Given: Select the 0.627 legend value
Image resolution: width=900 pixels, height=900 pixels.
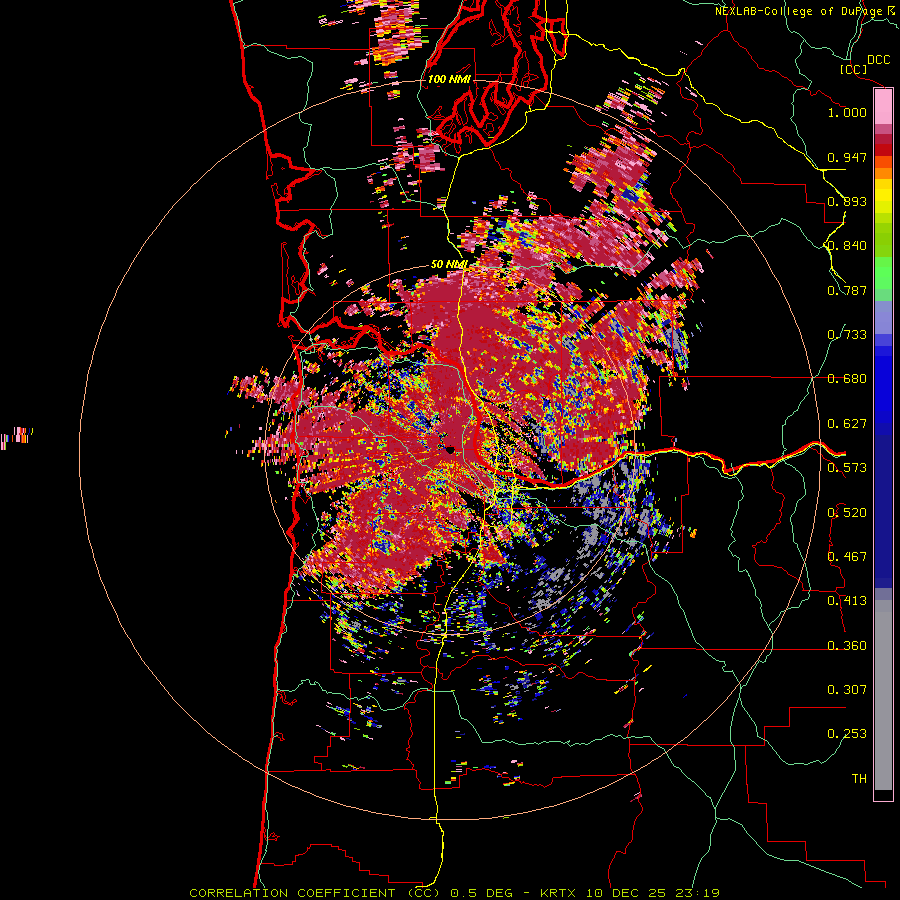Looking at the screenshot, I should [847, 424].
